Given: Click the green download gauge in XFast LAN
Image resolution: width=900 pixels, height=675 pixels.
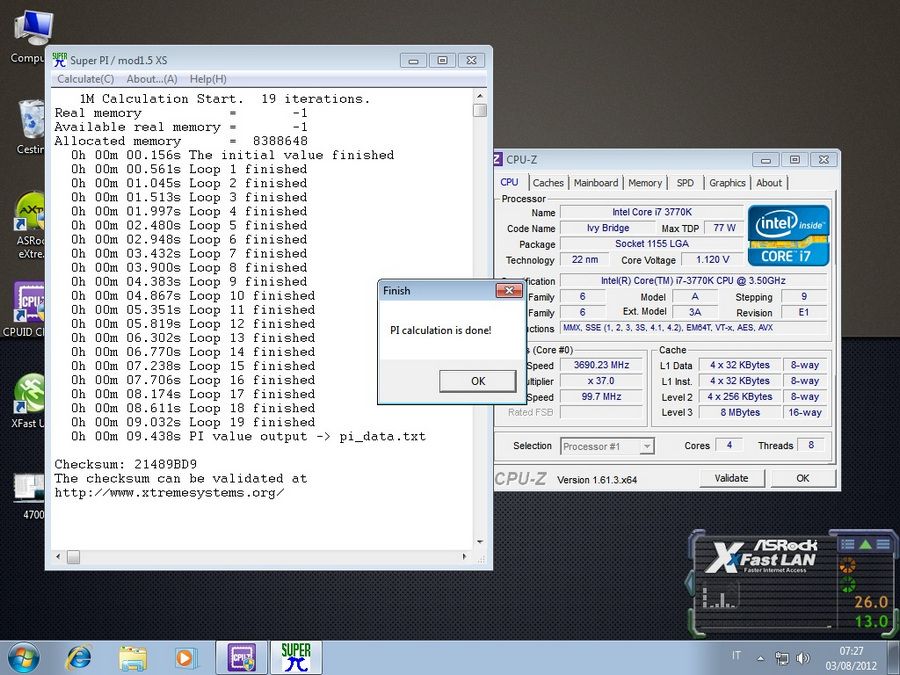Looking at the screenshot, I should point(847,585).
